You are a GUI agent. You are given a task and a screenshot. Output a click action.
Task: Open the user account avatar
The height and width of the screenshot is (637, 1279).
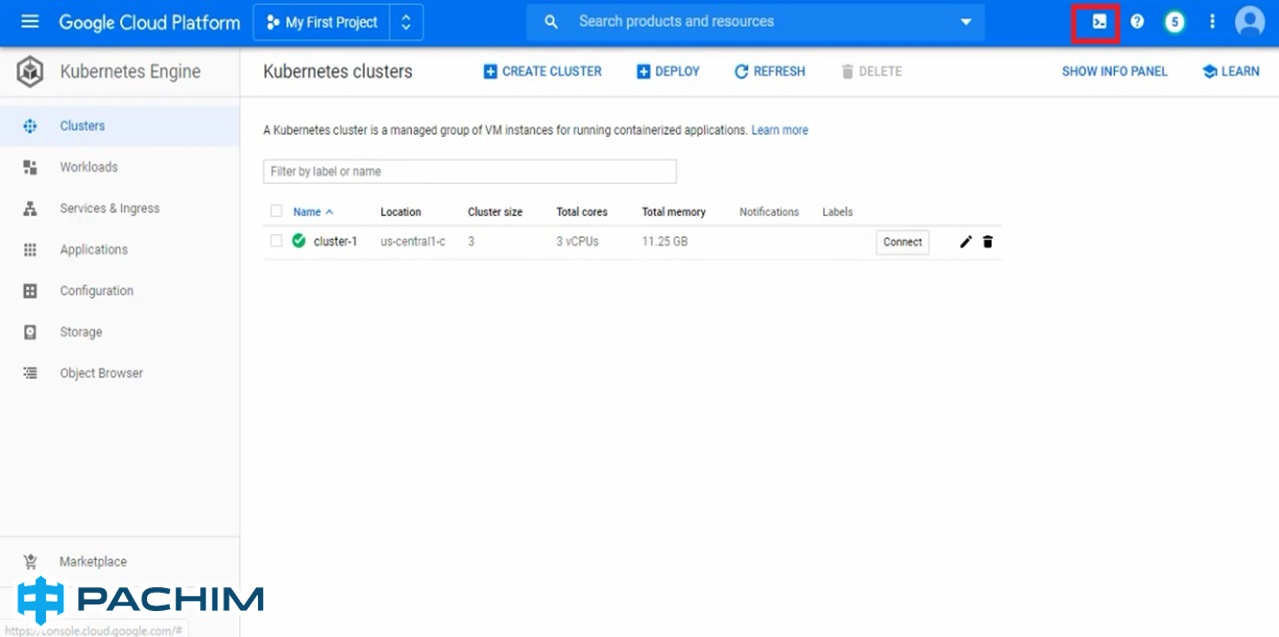click(1250, 22)
